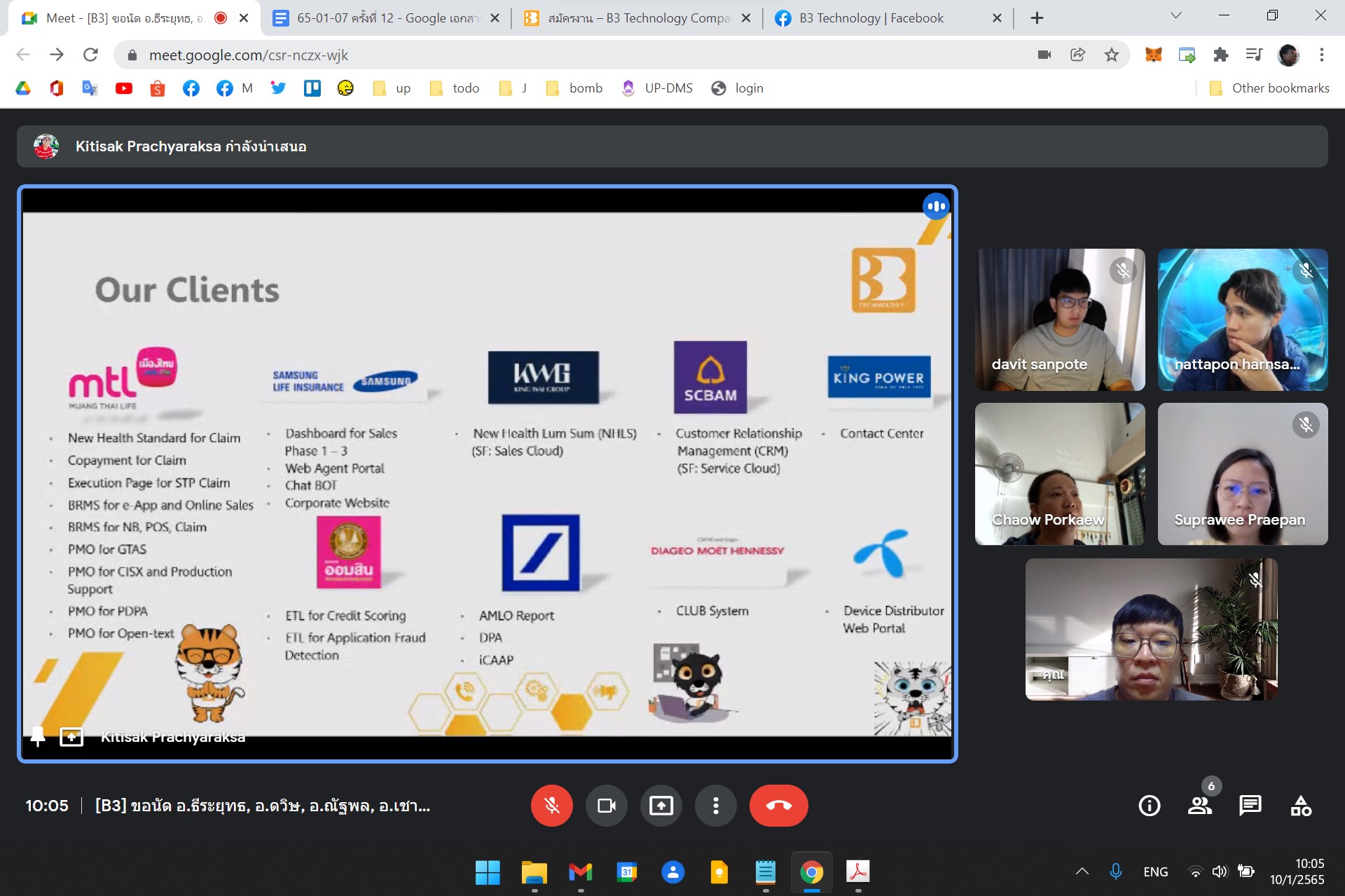Viewport: 1345px width, 896px height.
Task: Open the Activities shapes icon
Action: tap(1301, 806)
